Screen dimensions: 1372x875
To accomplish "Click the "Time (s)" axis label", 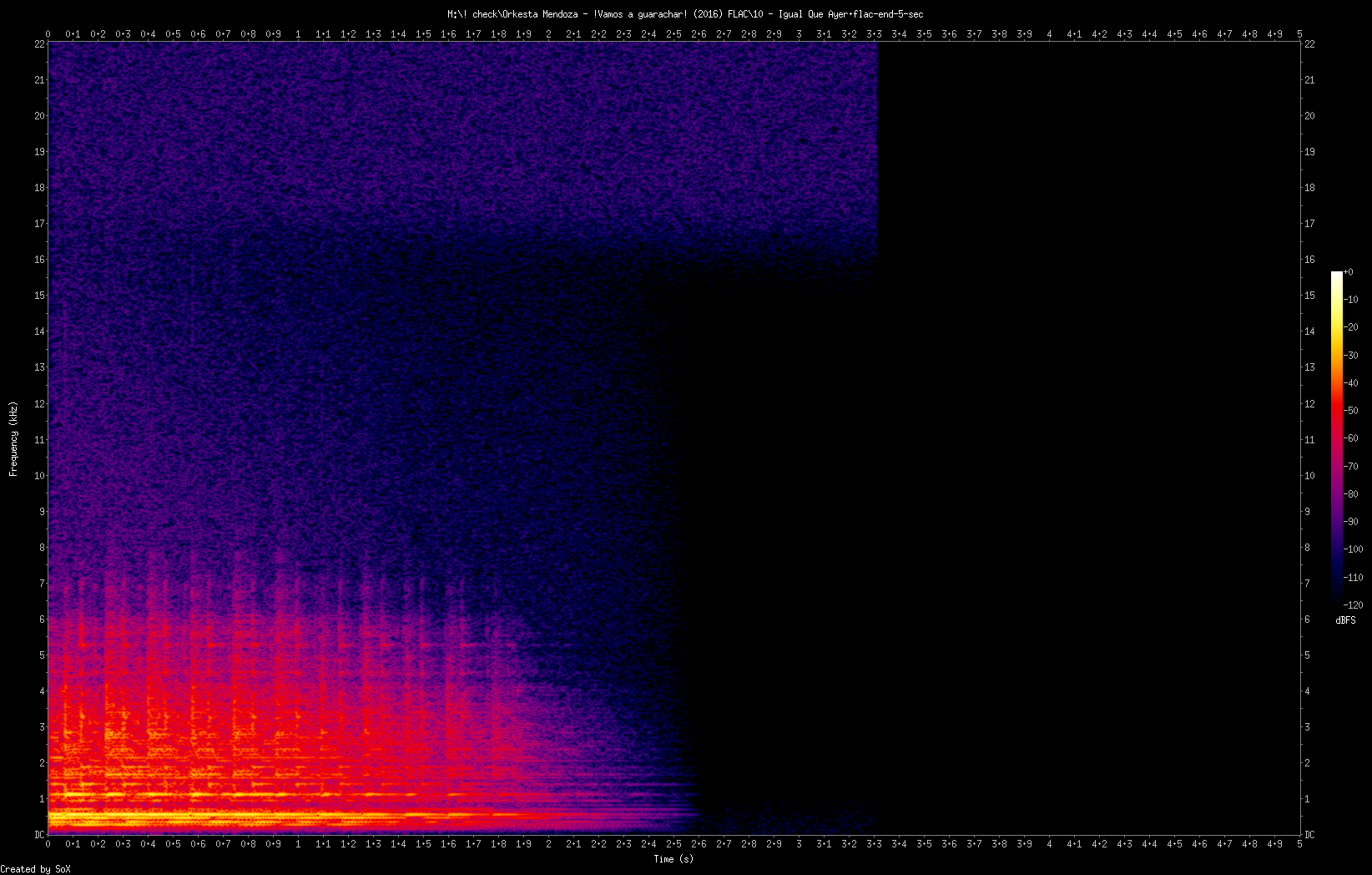I will [x=673, y=858].
